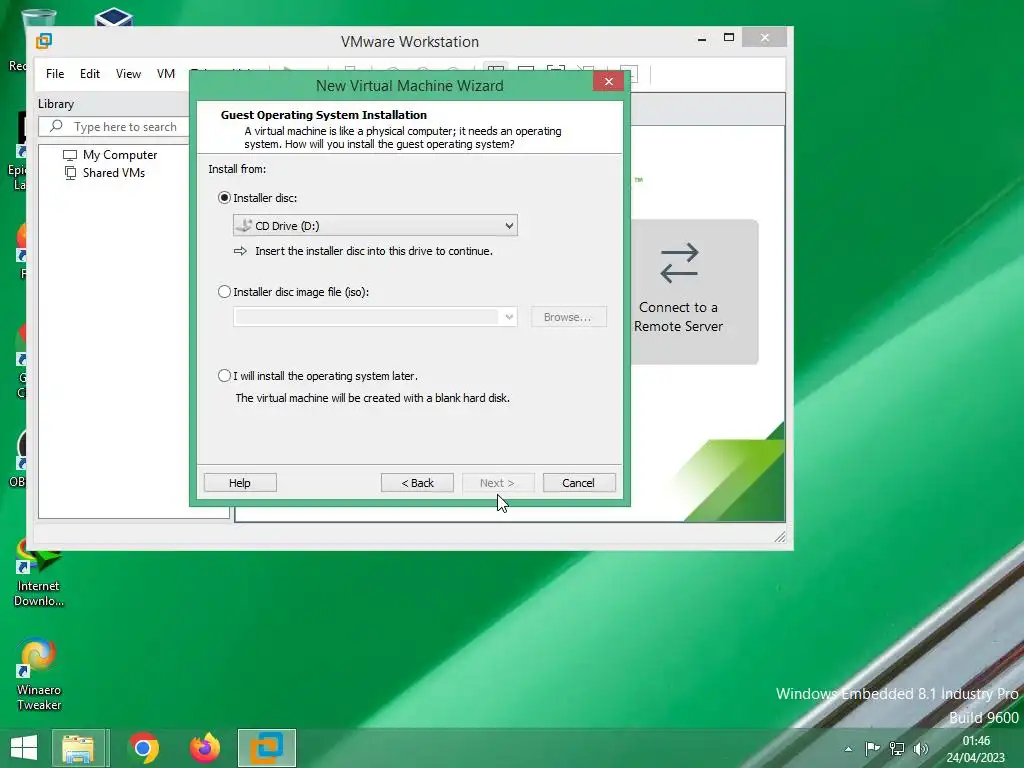
Task: Click the Action Center flag tray icon
Action: pos(872,749)
